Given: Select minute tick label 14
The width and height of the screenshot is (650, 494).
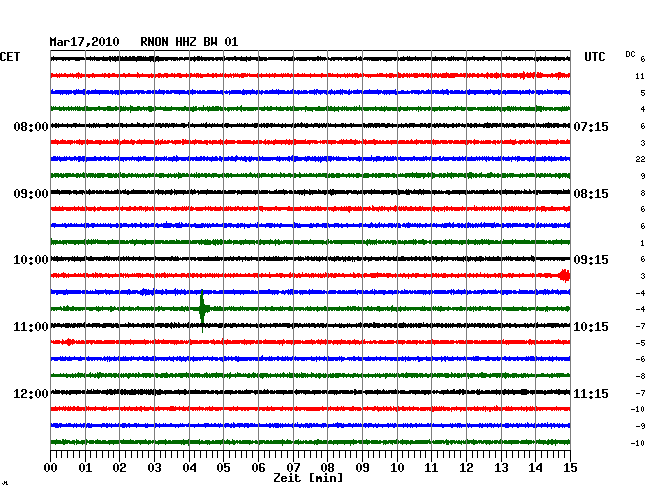Looking at the screenshot, I should (536, 467).
